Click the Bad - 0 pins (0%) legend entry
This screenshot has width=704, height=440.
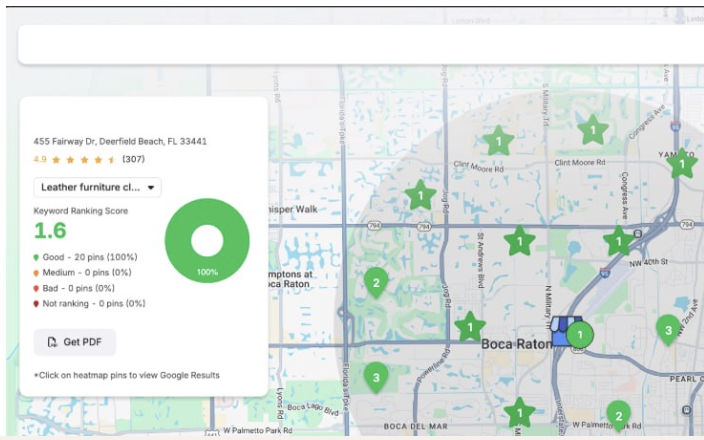(74, 288)
